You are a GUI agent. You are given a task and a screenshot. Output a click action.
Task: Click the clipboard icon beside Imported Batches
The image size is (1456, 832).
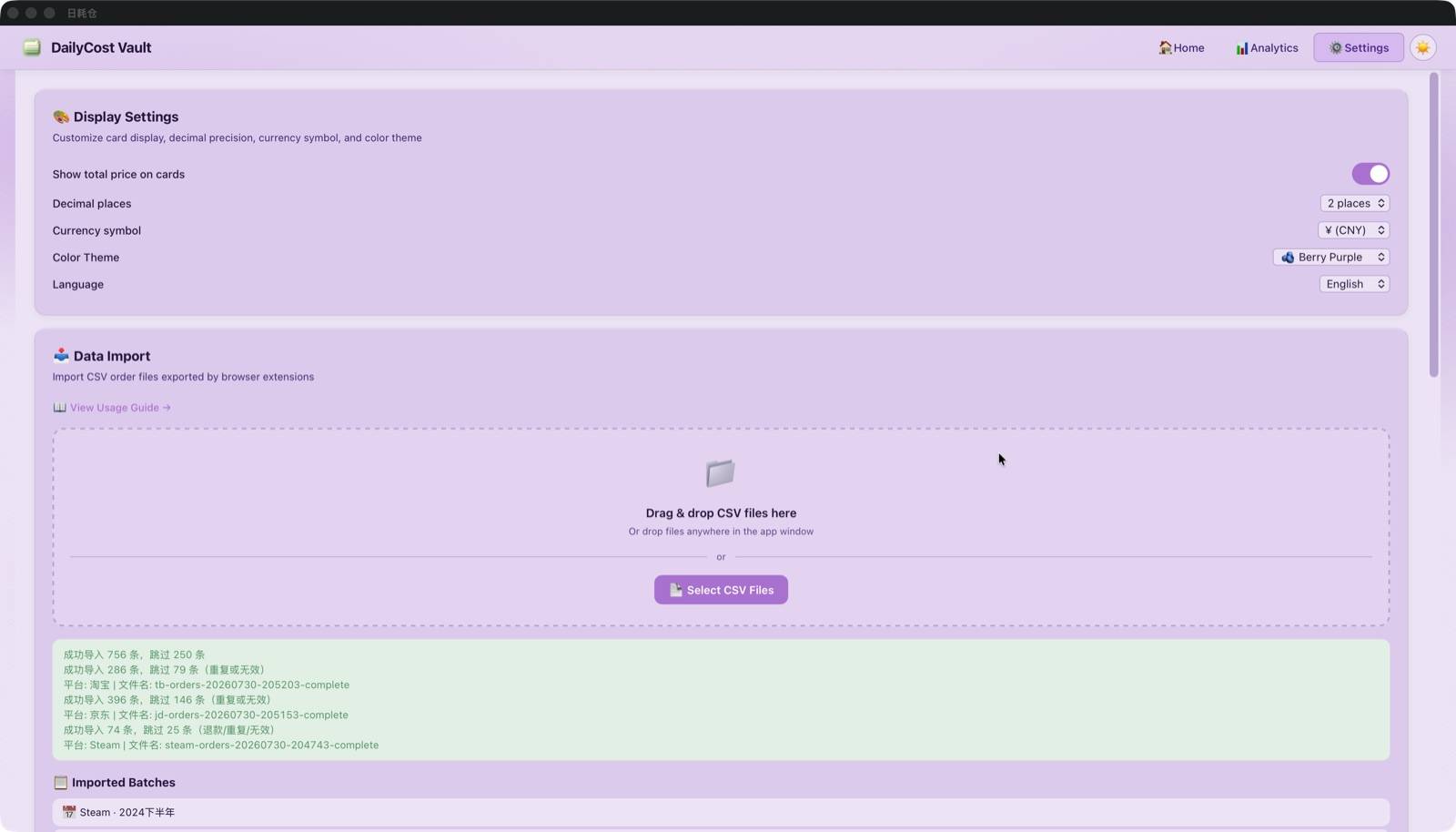pyautogui.click(x=60, y=782)
